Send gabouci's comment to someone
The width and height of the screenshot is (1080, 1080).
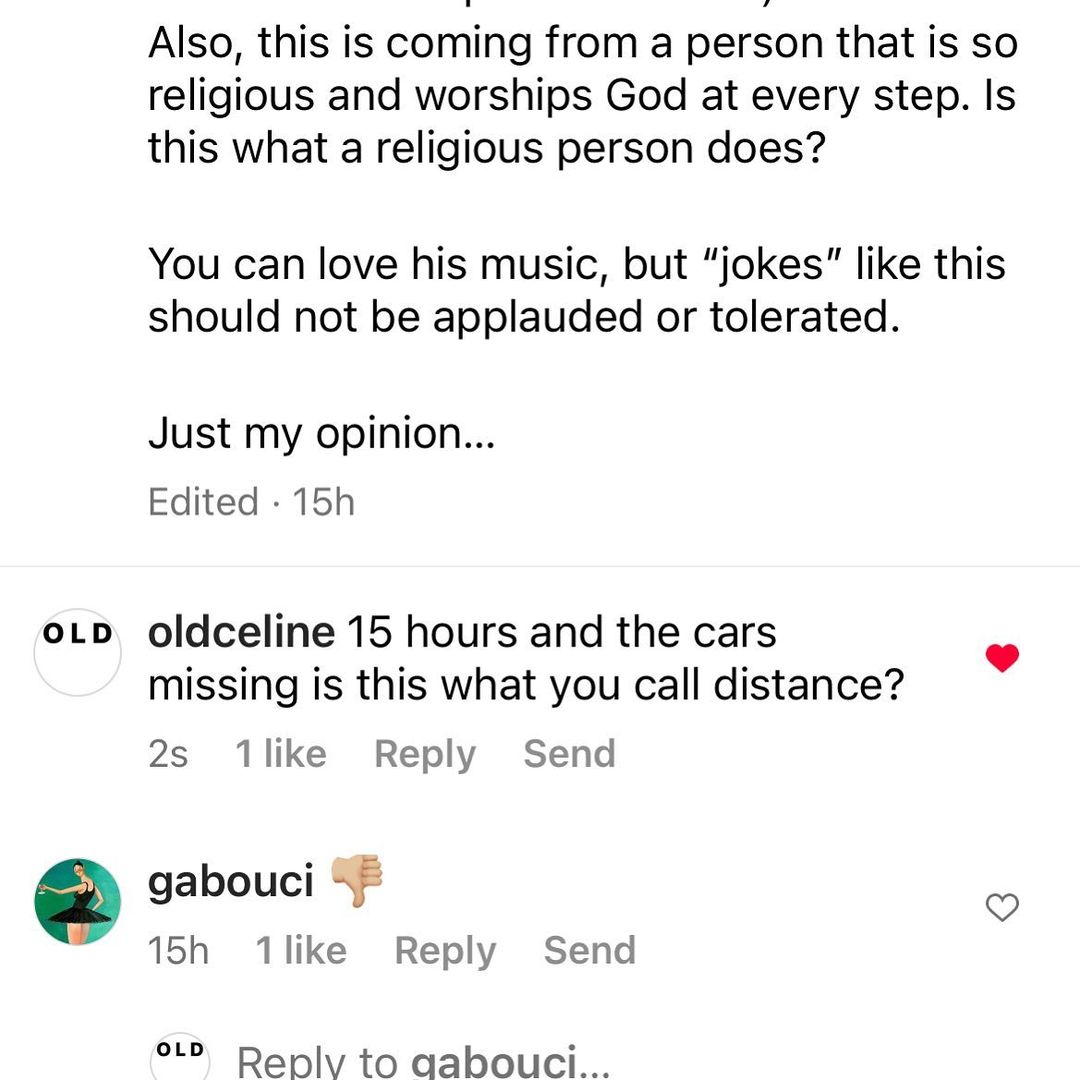tap(589, 951)
